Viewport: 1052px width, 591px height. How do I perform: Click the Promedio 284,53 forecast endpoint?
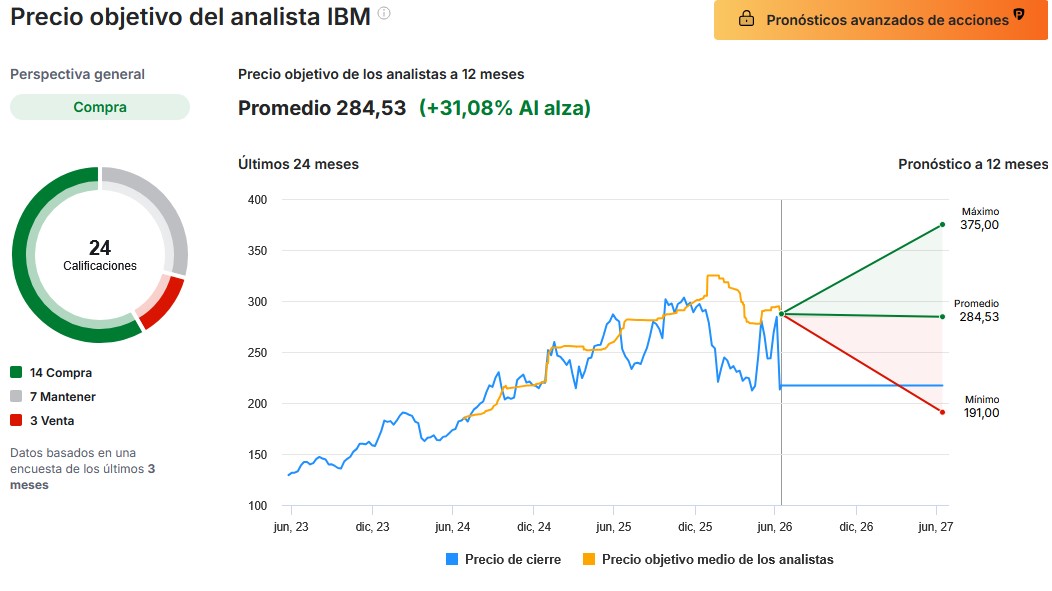943,317
